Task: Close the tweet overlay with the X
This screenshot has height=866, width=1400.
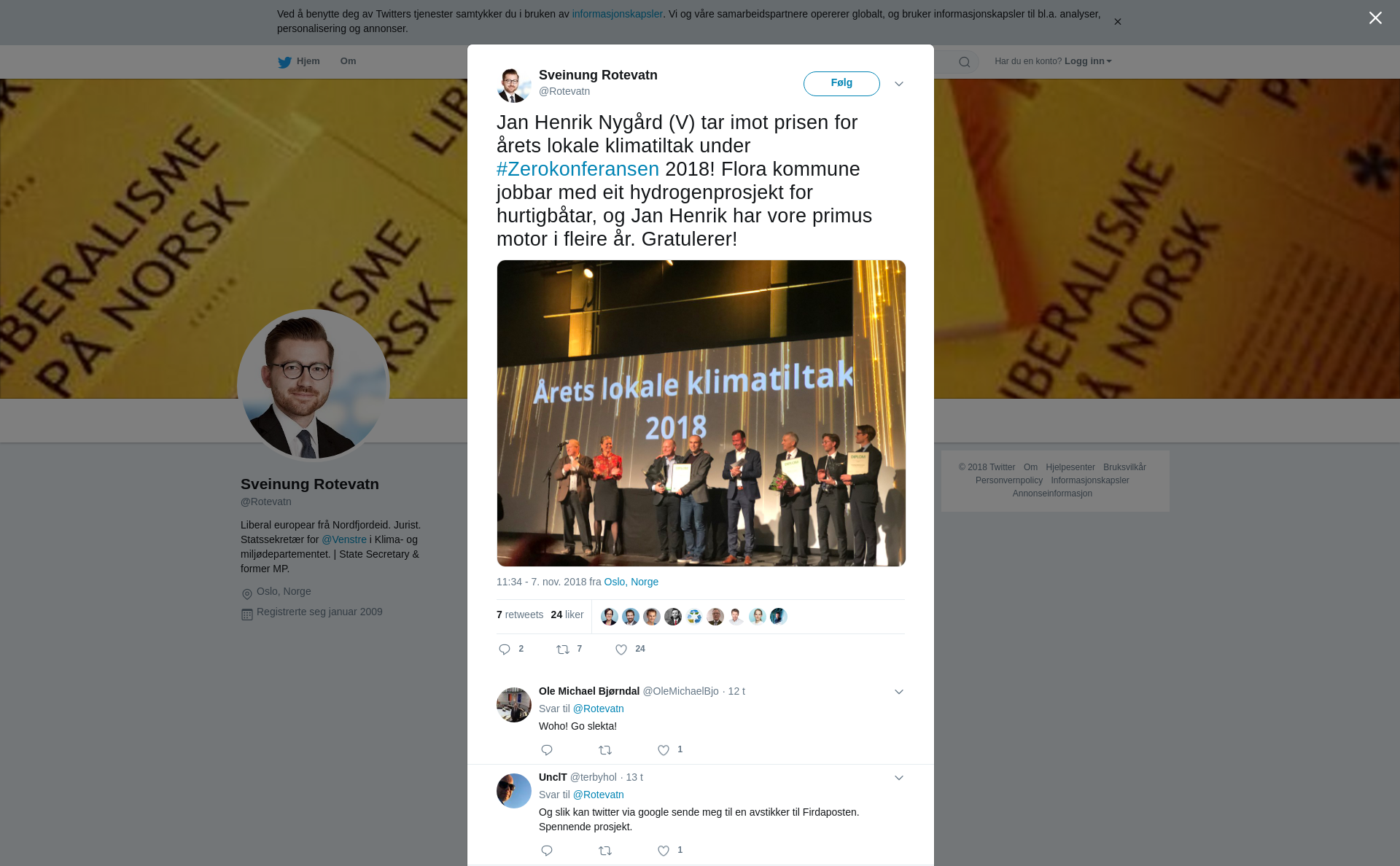Action: click(x=1375, y=18)
